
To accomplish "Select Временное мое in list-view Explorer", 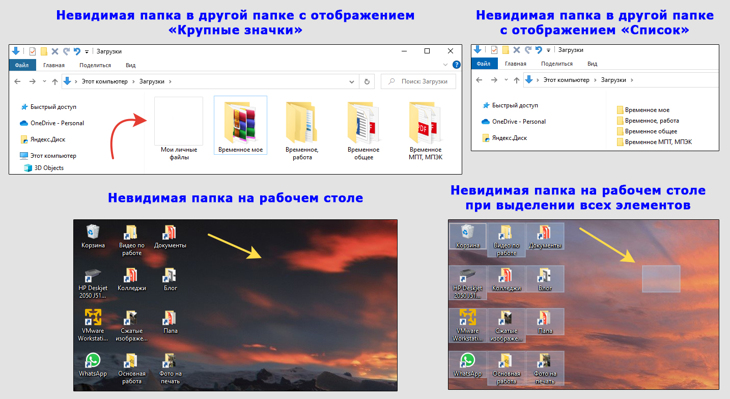I will pyautogui.click(x=643, y=110).
